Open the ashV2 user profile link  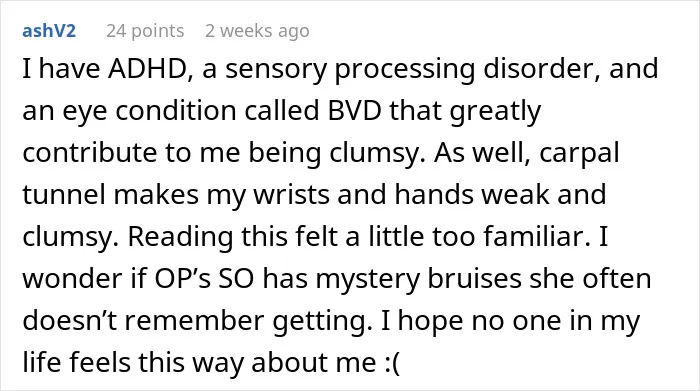pyautogui.click(x=49, y=31)
